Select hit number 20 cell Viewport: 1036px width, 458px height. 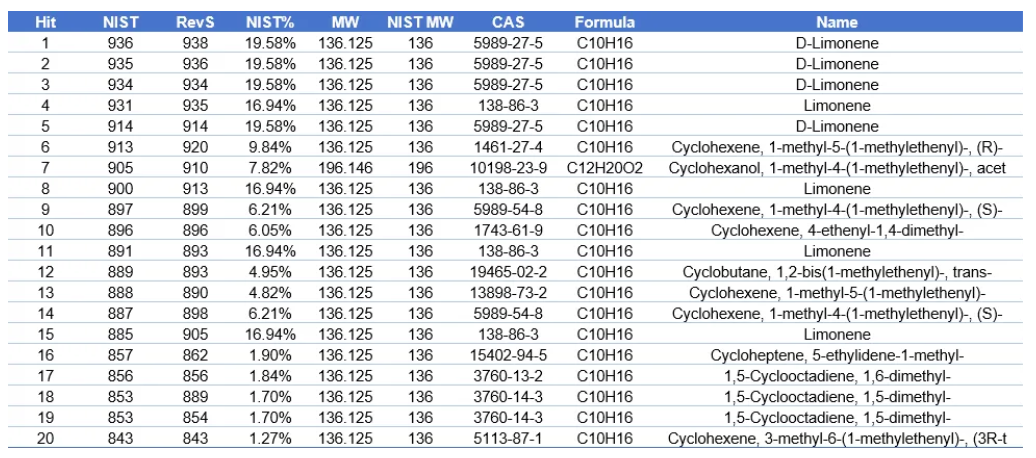pos(45,438)
